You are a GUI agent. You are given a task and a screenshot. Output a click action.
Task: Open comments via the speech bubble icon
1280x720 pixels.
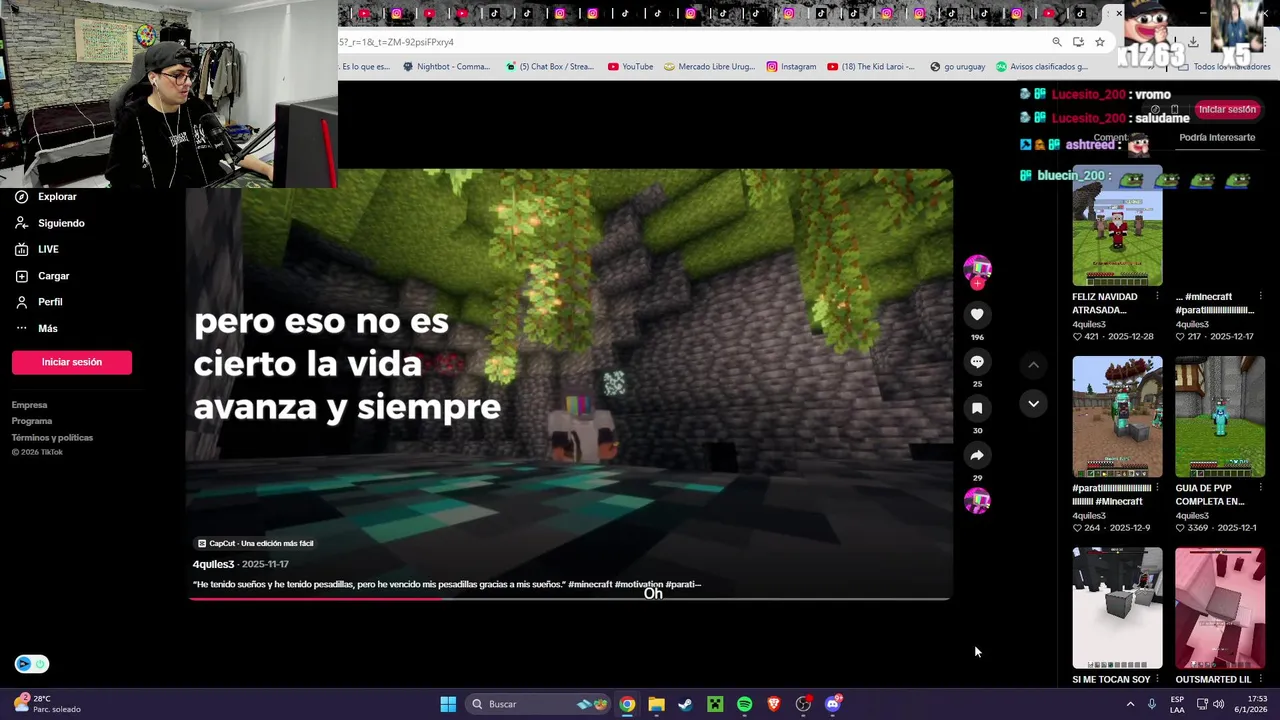[x=977, y=361]
